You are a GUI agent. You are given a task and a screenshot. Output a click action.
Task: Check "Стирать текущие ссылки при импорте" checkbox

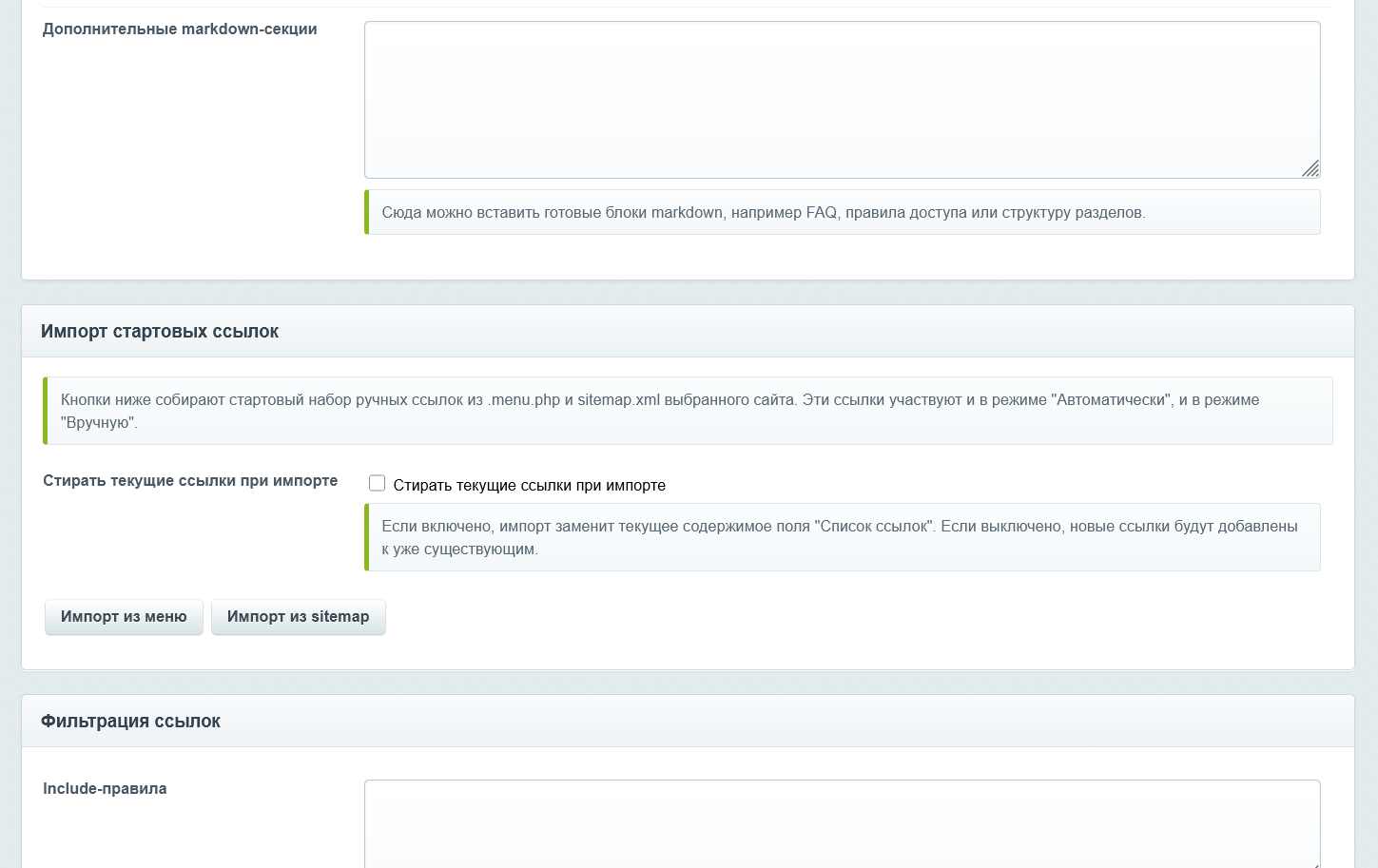click(377, 484)
